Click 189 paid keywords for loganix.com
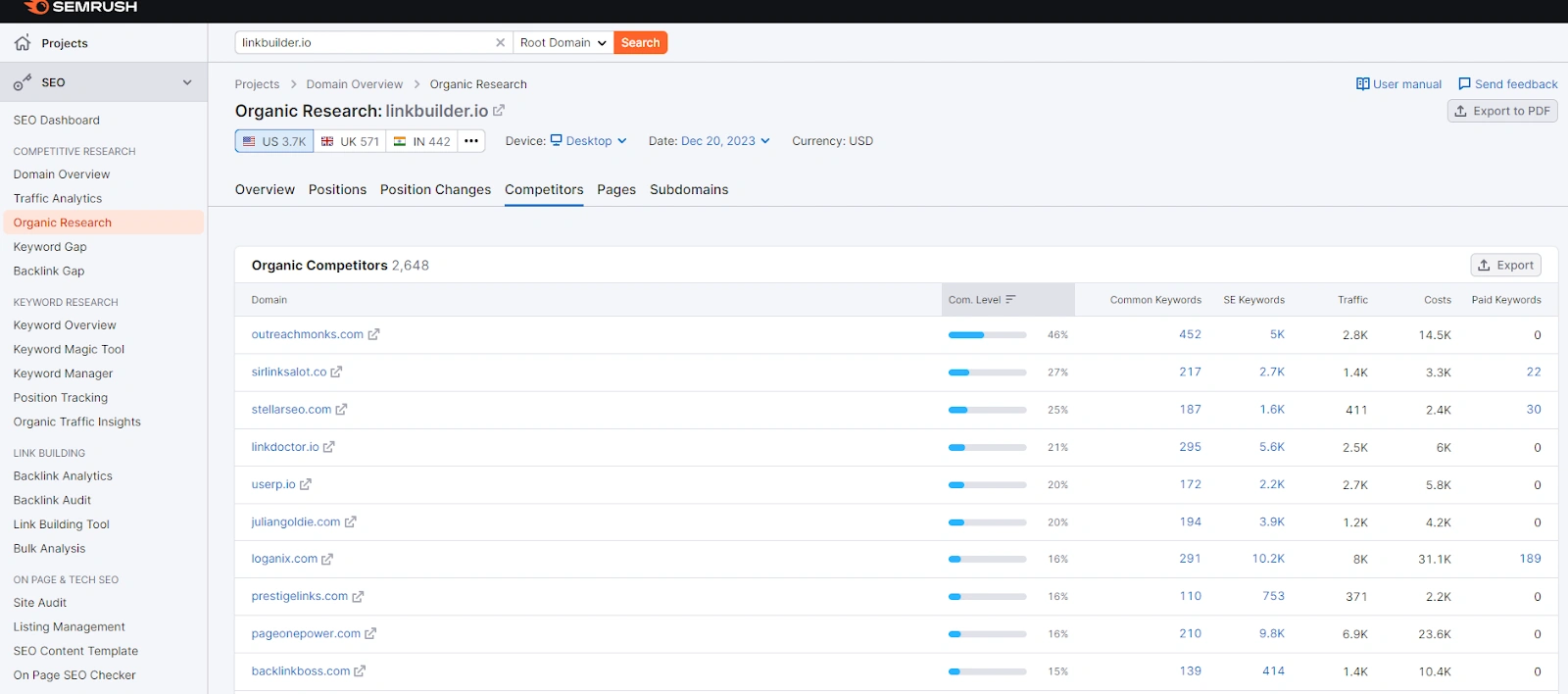This screenshot has height=694, width=1568. [1530, 559]
